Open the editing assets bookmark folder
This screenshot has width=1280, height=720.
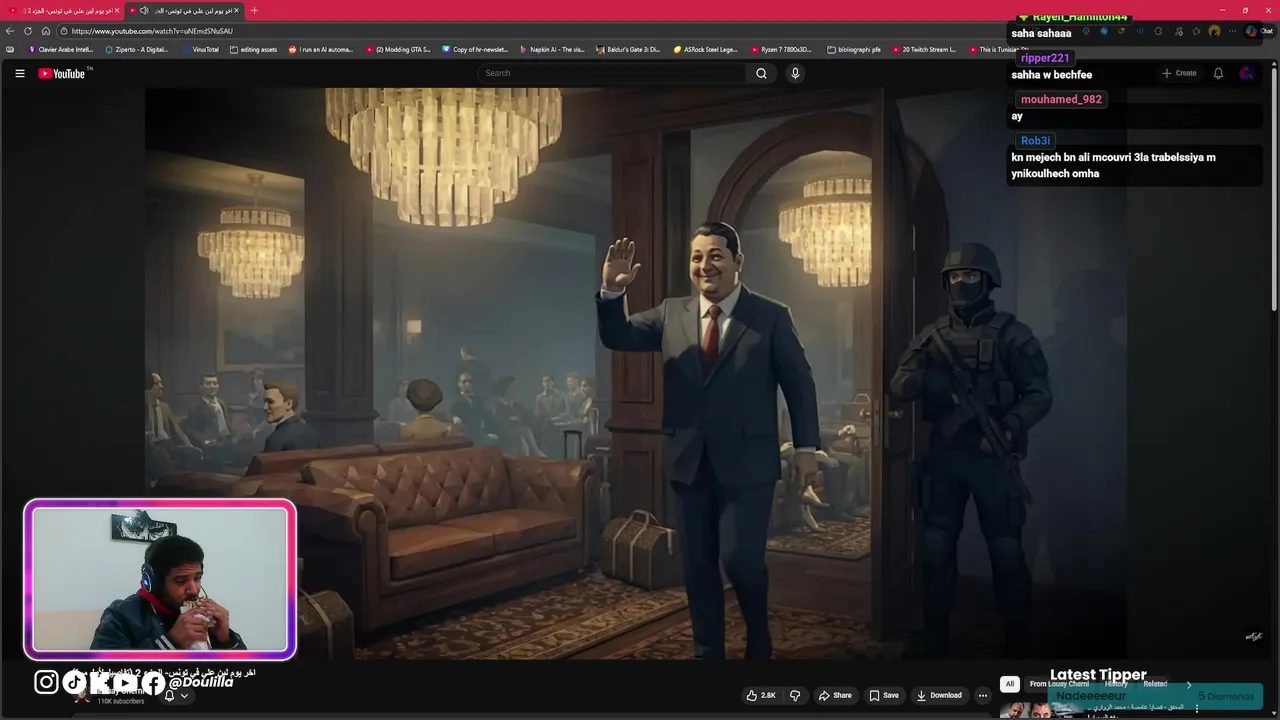[x=253, y=49]
